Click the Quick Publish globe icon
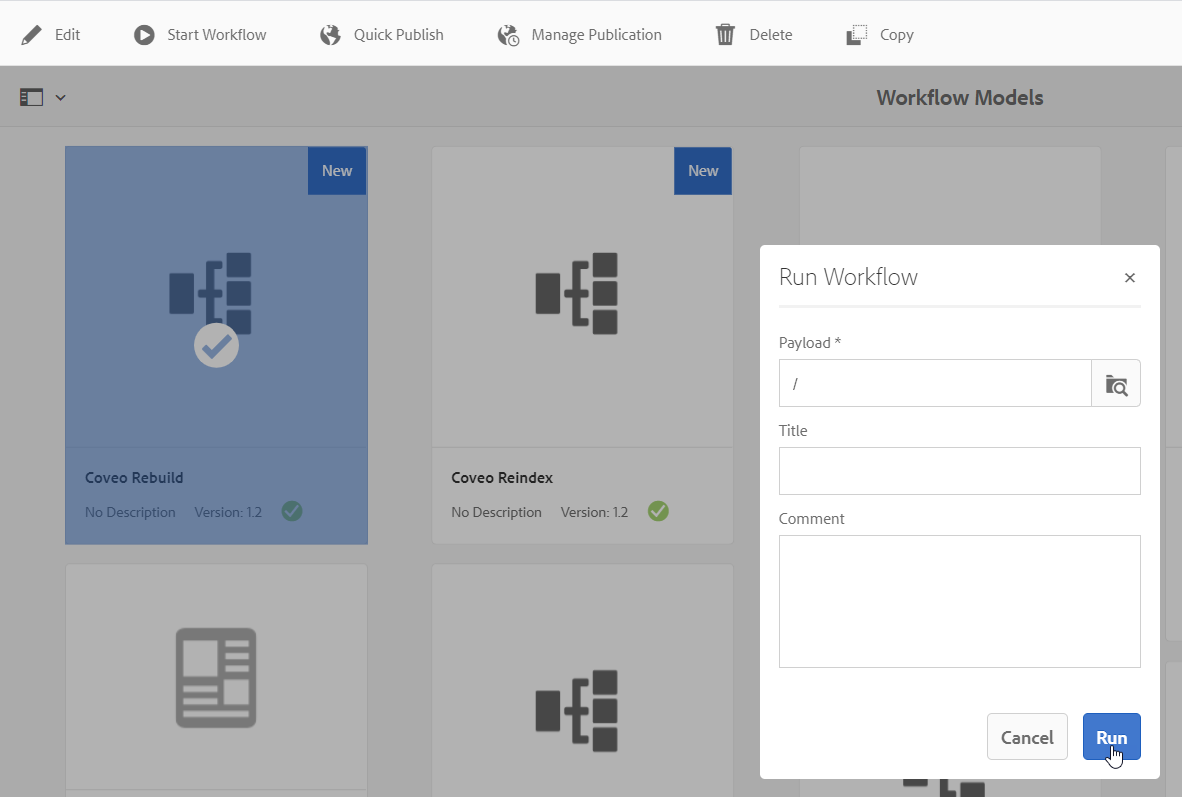 [x=330, y=35]
